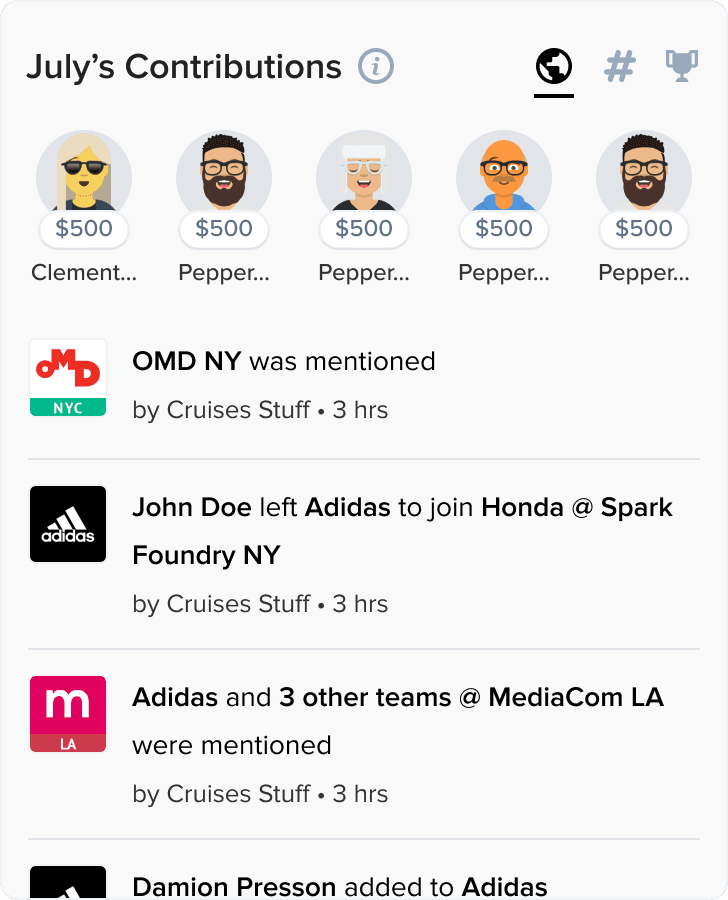Click the MediaCom LA text link
728x900 pixels.
click(x=576, y=697)
